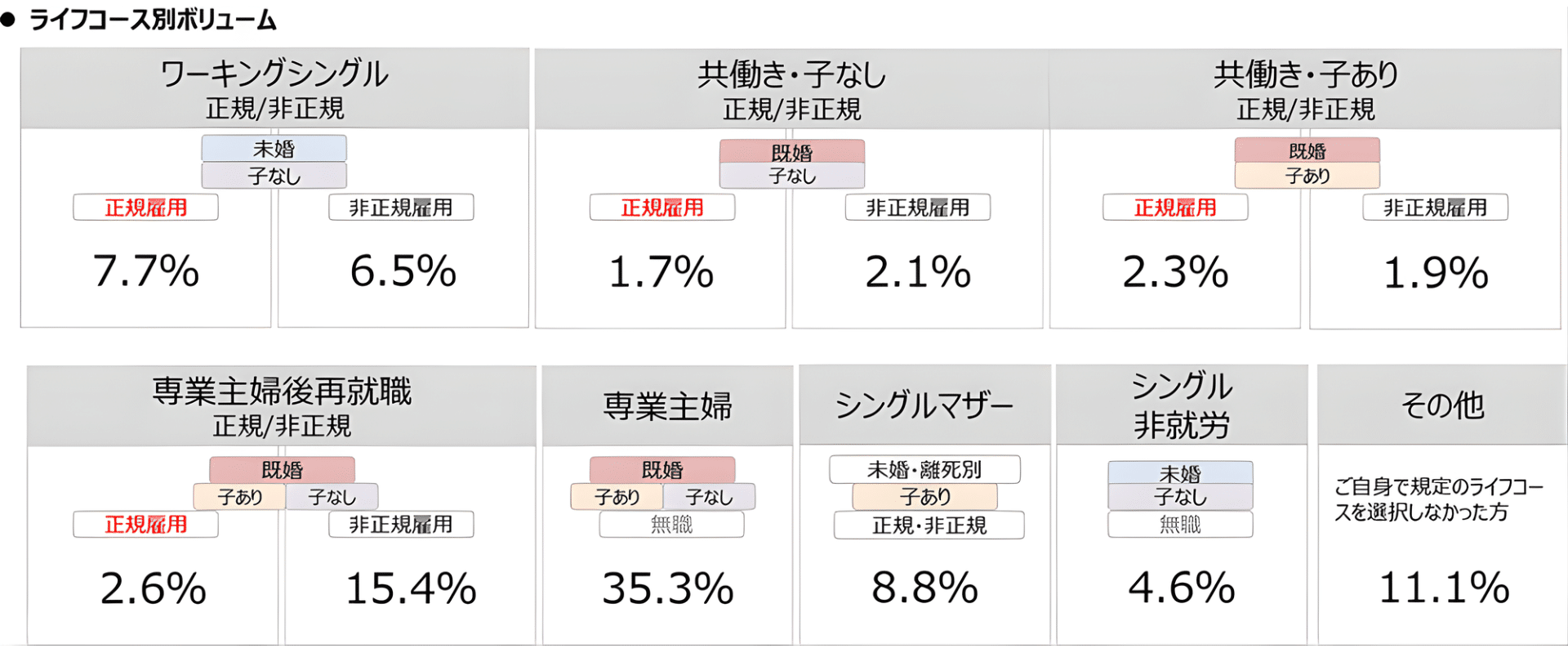1568x662 pixels.
Task: Select 無職 label under 専業主婦
Action: 671,525
